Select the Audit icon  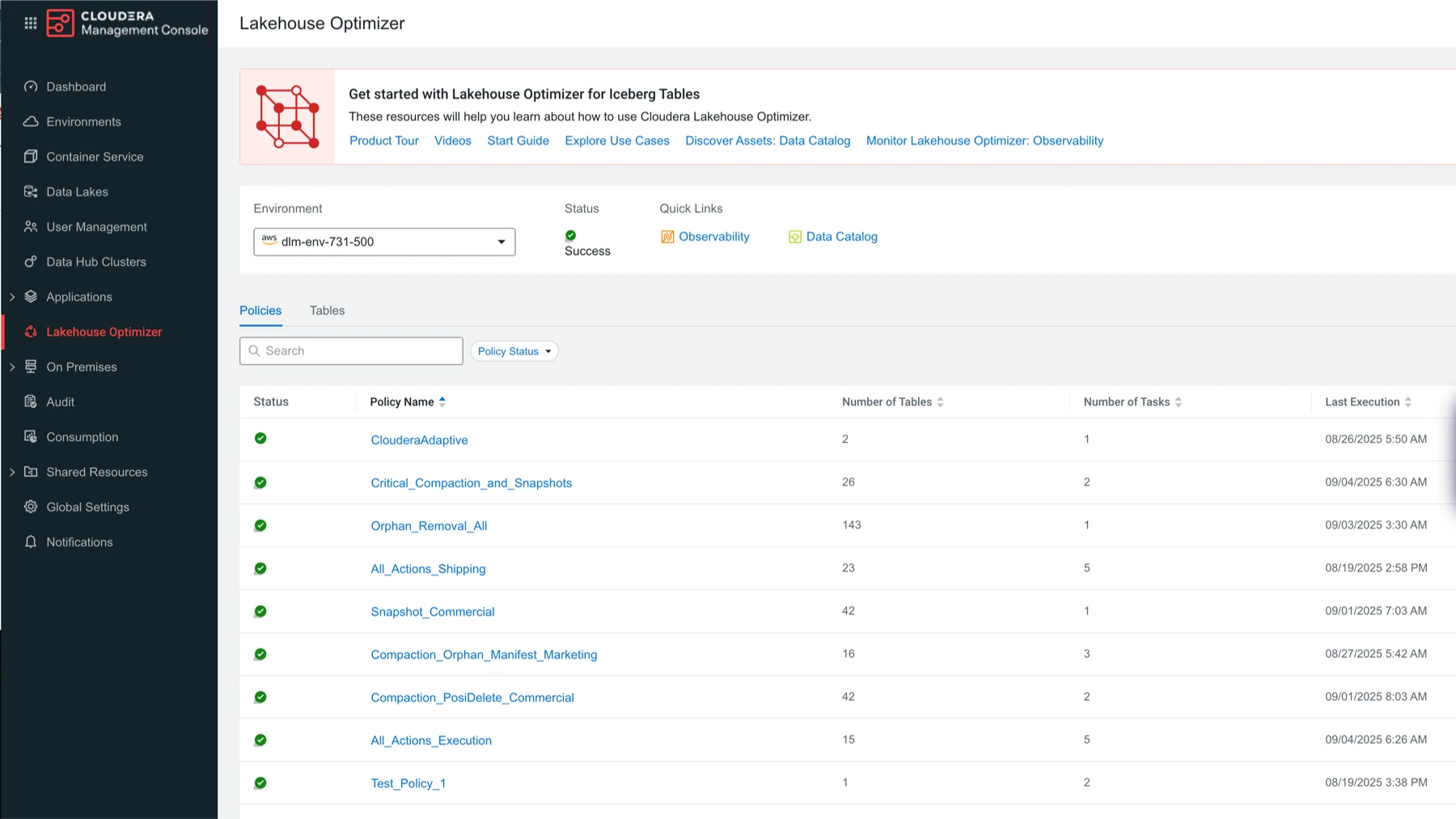click(x=31, y=401)
